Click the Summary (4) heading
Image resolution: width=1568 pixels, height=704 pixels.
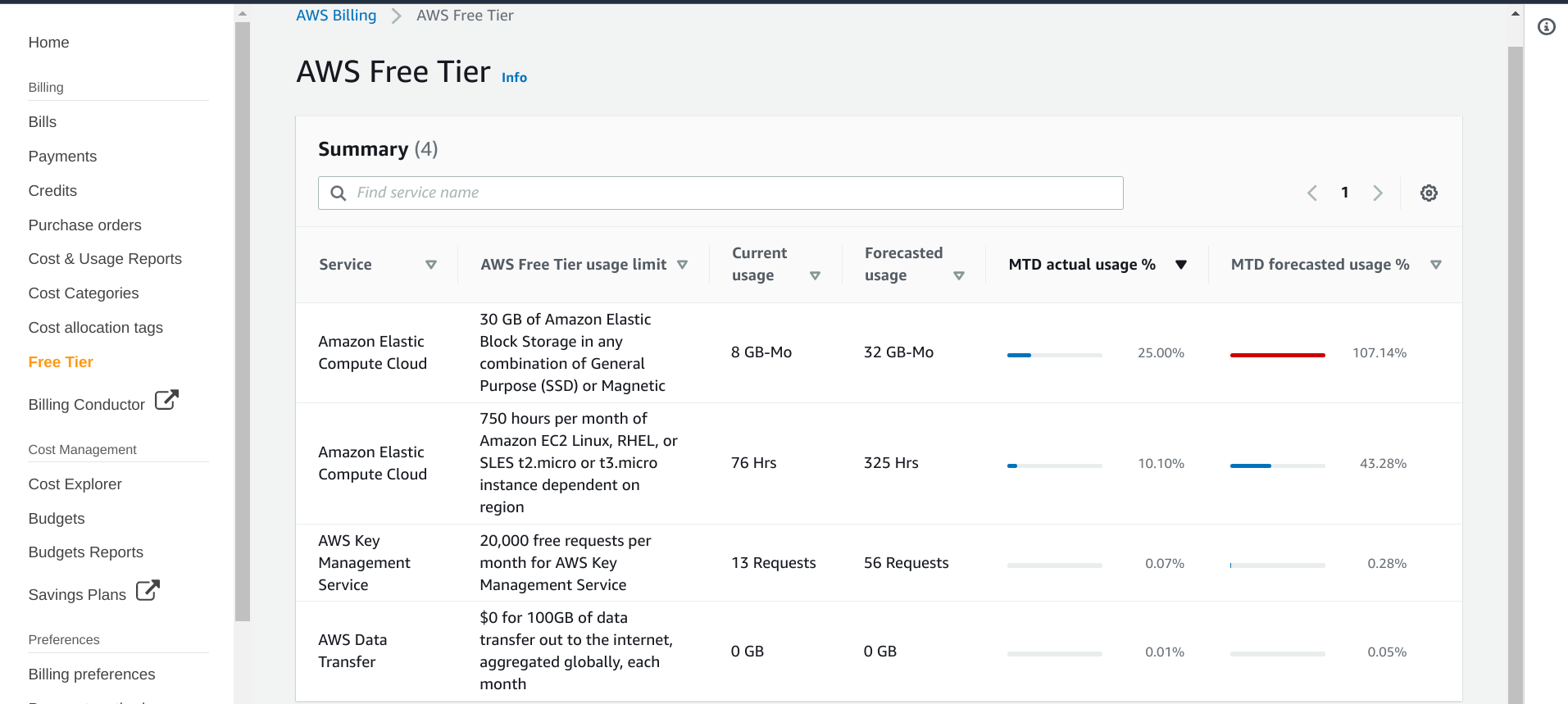point(378,149)
